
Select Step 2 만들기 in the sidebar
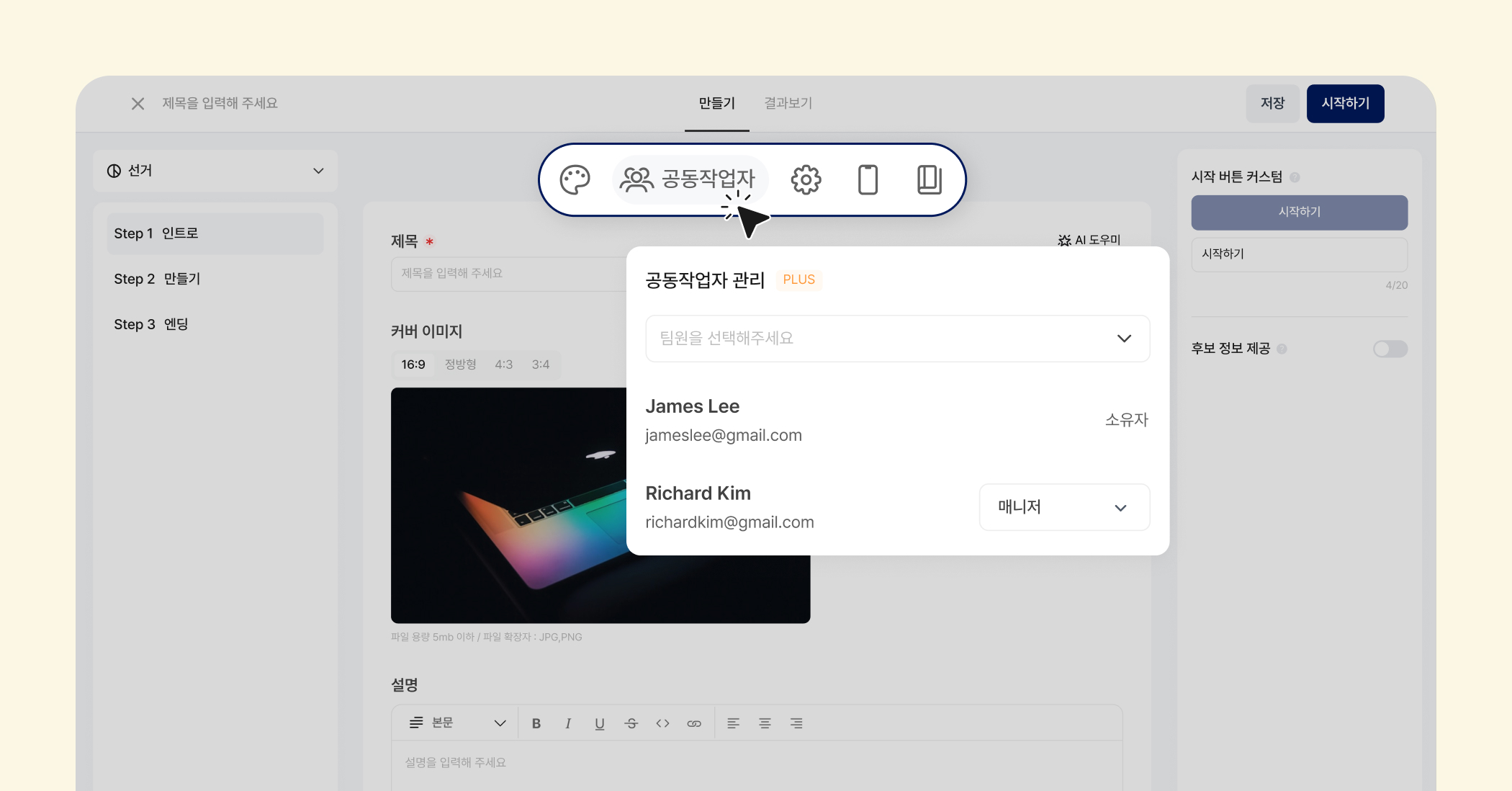pos(157,279)
